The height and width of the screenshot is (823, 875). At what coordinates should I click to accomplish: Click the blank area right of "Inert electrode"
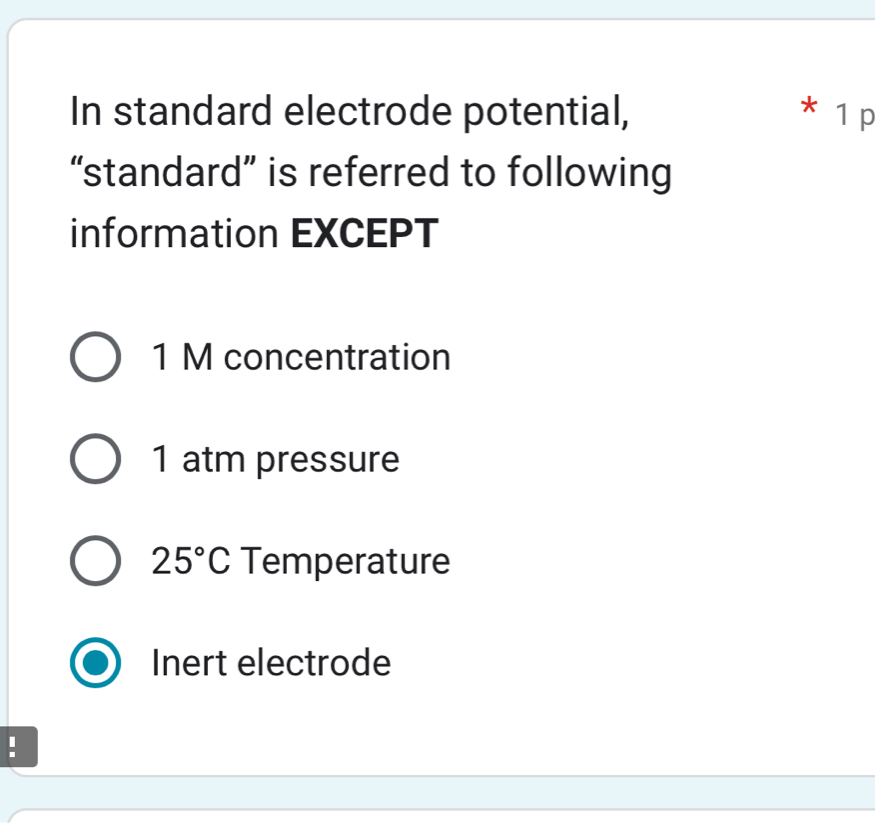[620, 662]
